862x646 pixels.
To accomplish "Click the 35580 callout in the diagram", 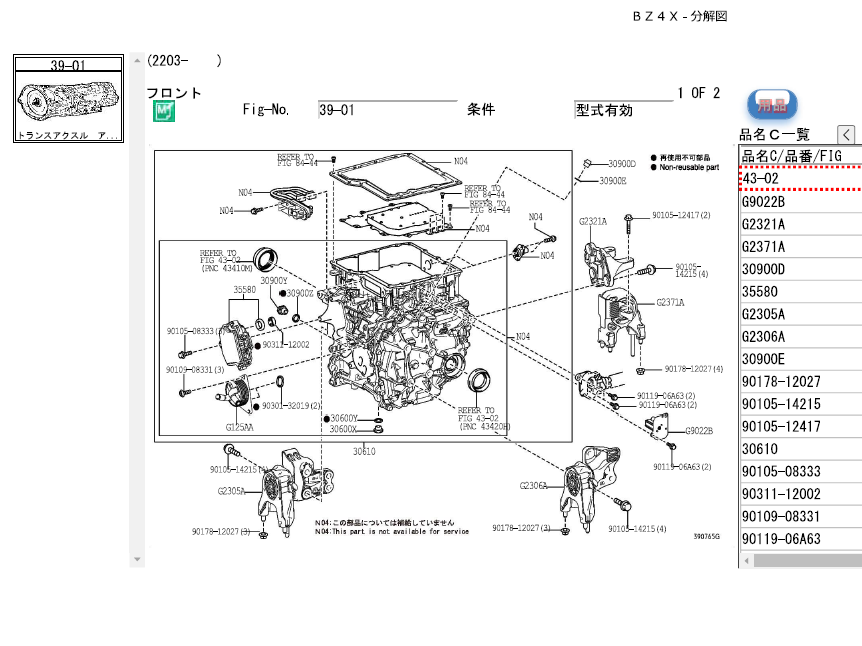I will 245,290.
